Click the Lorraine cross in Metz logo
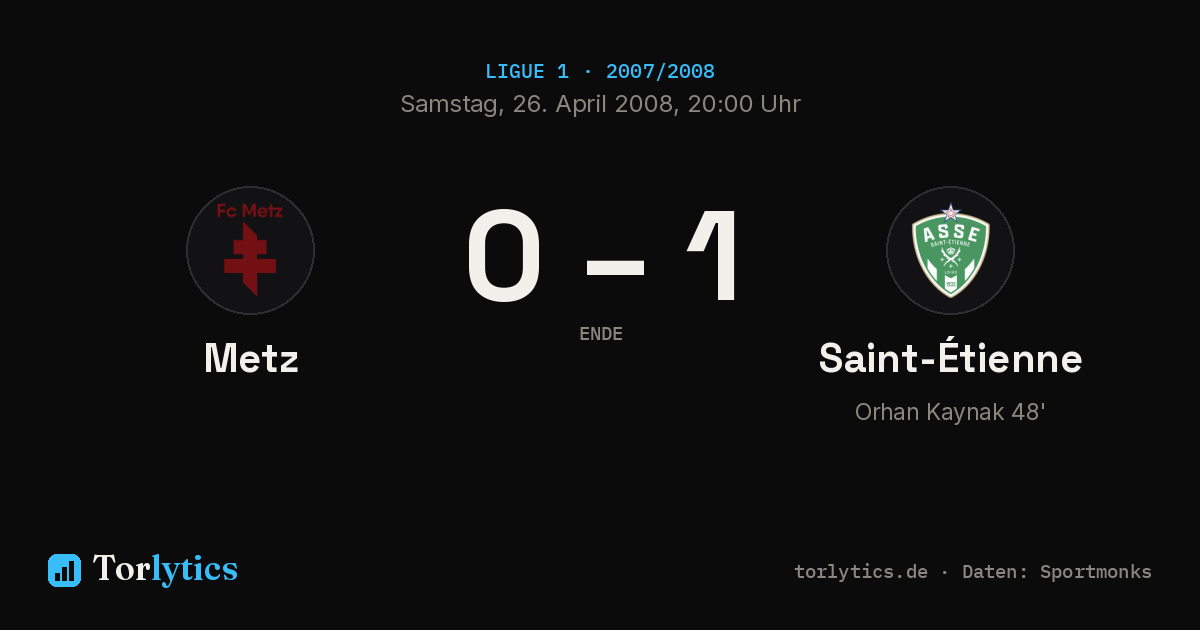This screenshot has width=1200, height=630. pos(250,259)
